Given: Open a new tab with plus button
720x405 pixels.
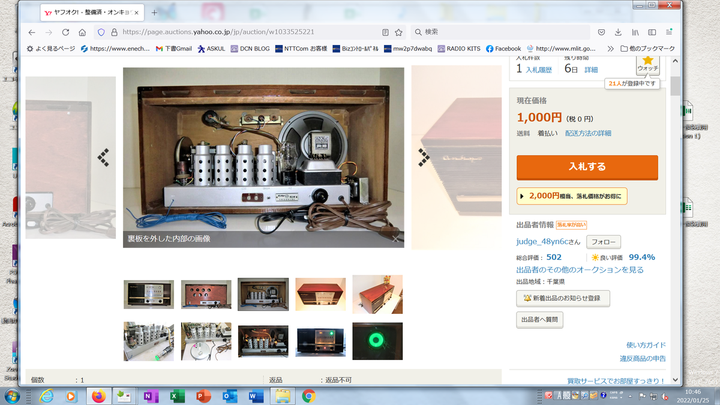Looking at the screenshot, I should tap(154, 13).
